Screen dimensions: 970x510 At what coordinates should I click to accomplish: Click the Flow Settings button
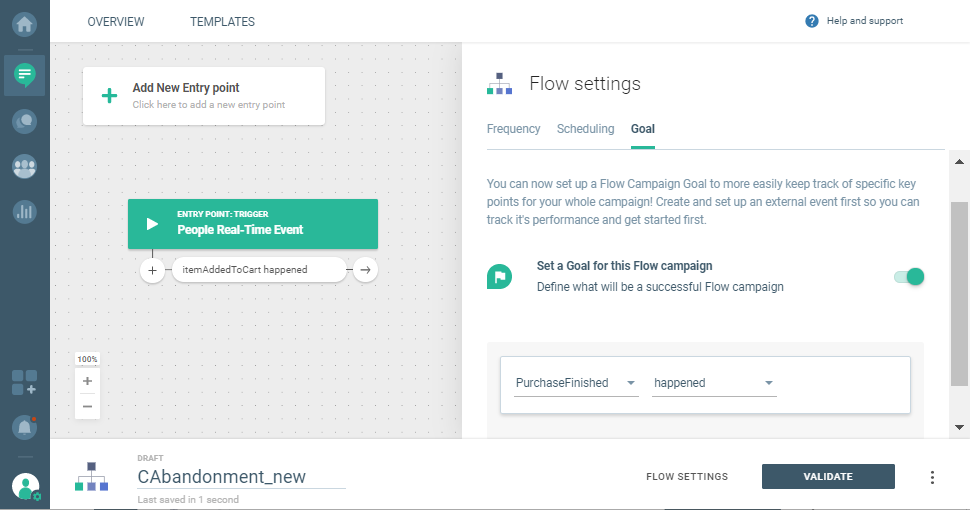pos(687,477)
